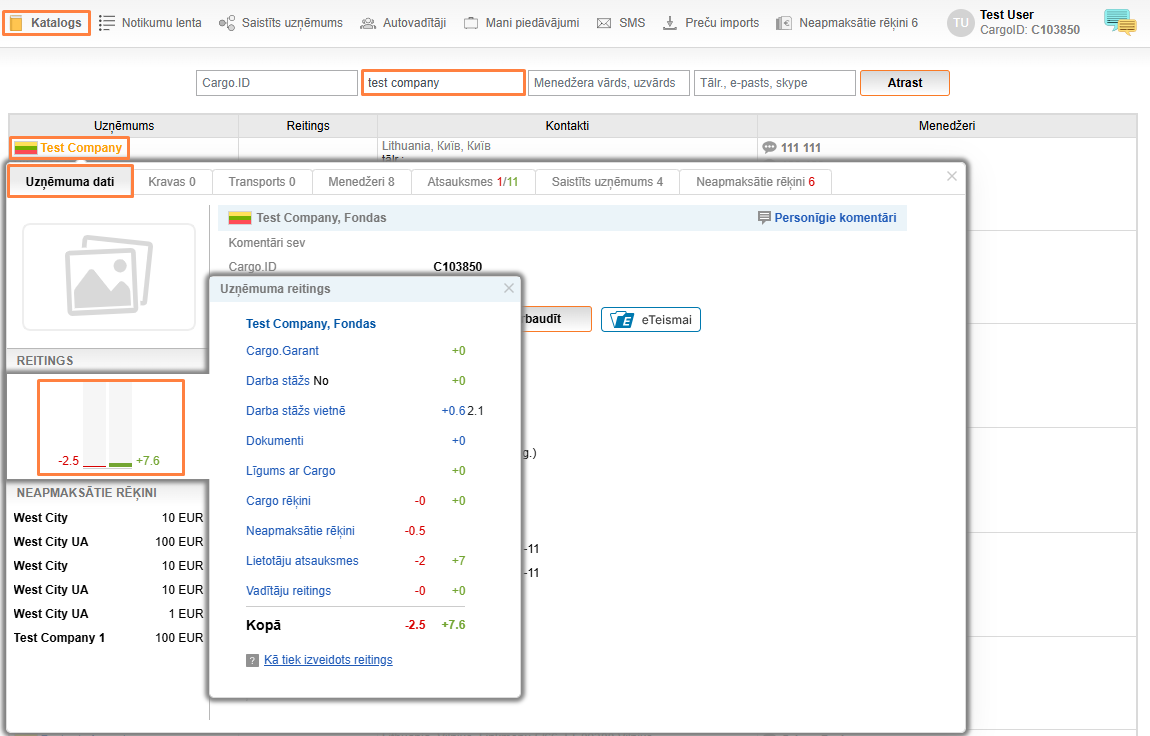Switch to the Menedžeri 8 tab
The image size is (1150, 736).
[361, 182]
